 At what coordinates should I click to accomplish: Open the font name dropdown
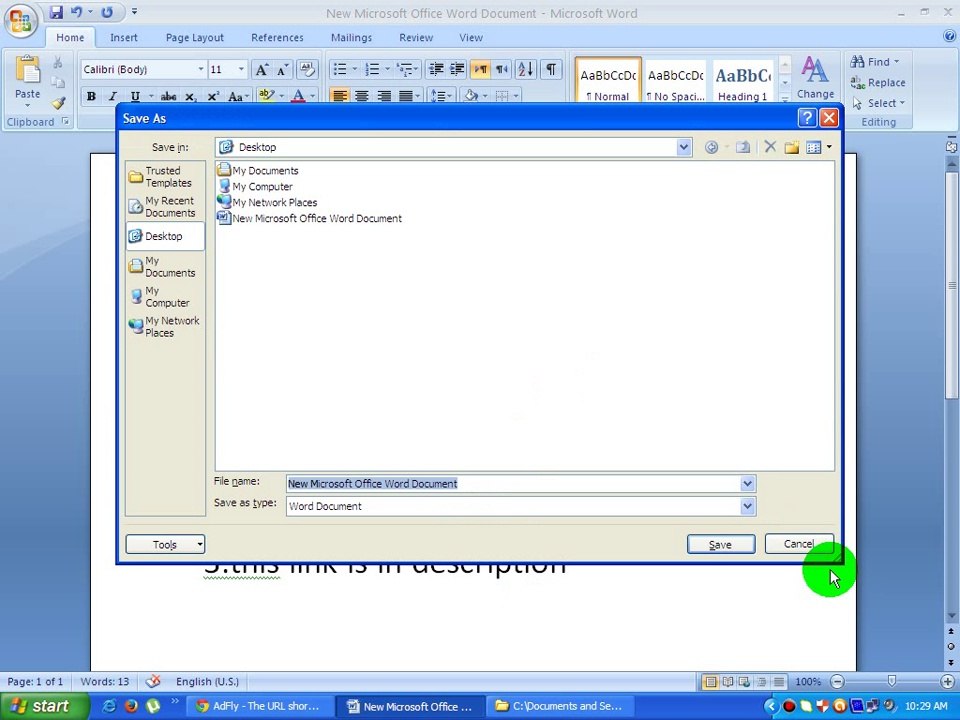point(200,69)
